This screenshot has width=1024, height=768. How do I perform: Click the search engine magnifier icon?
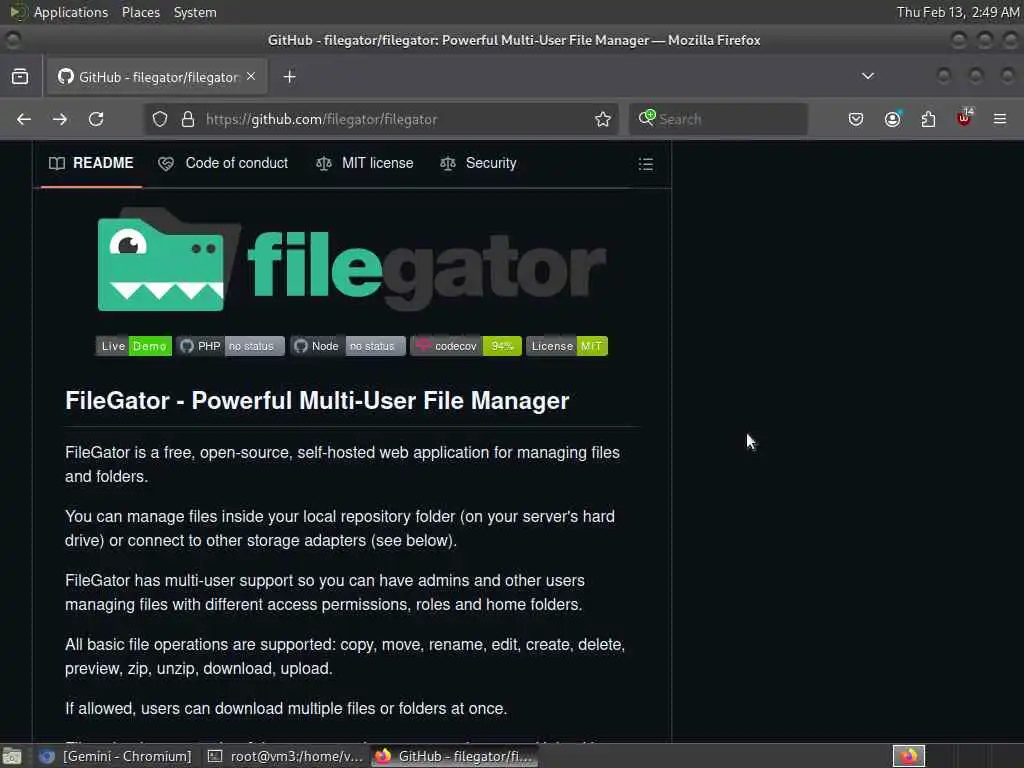click(x=647, y=118)
